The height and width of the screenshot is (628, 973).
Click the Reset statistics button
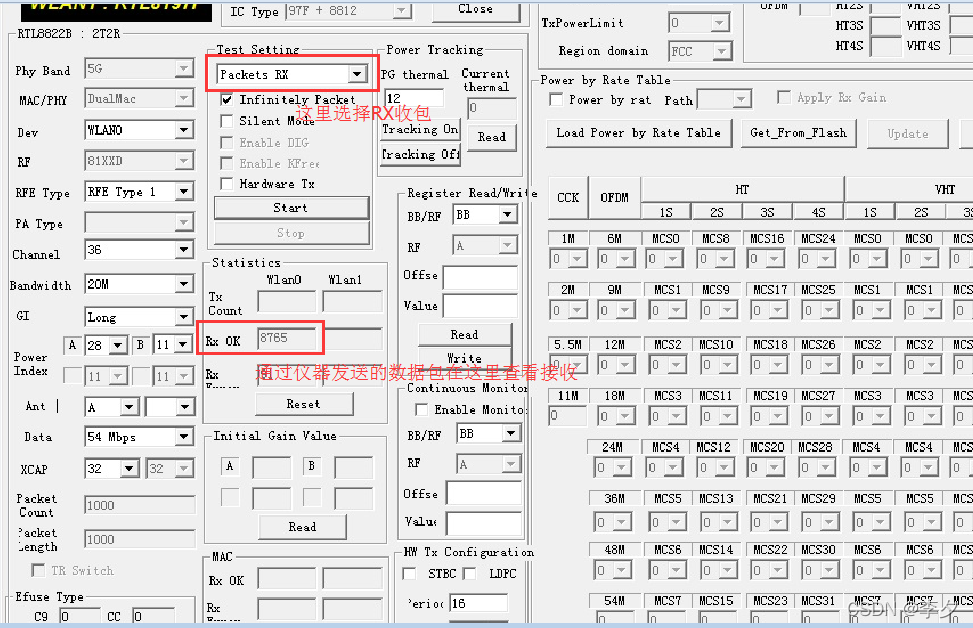coord(303,404)
